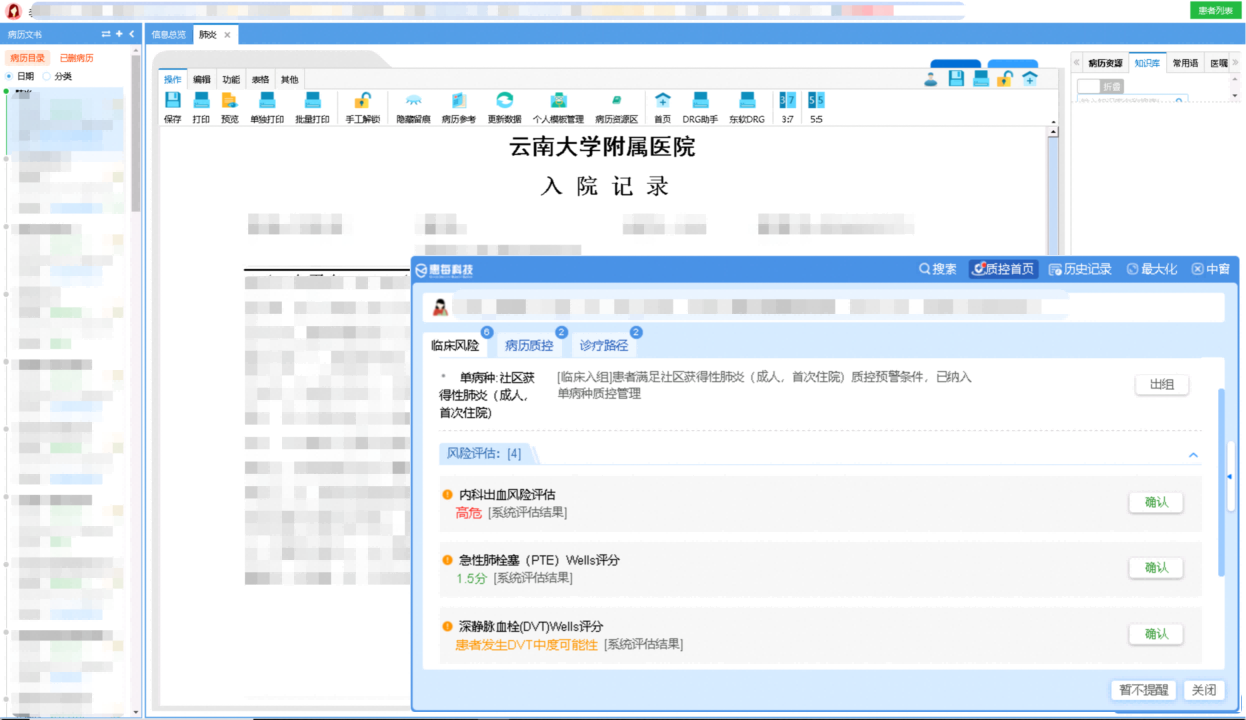
Task: Select the 表格 ribbon tab
Action: (x=260, y=79)
